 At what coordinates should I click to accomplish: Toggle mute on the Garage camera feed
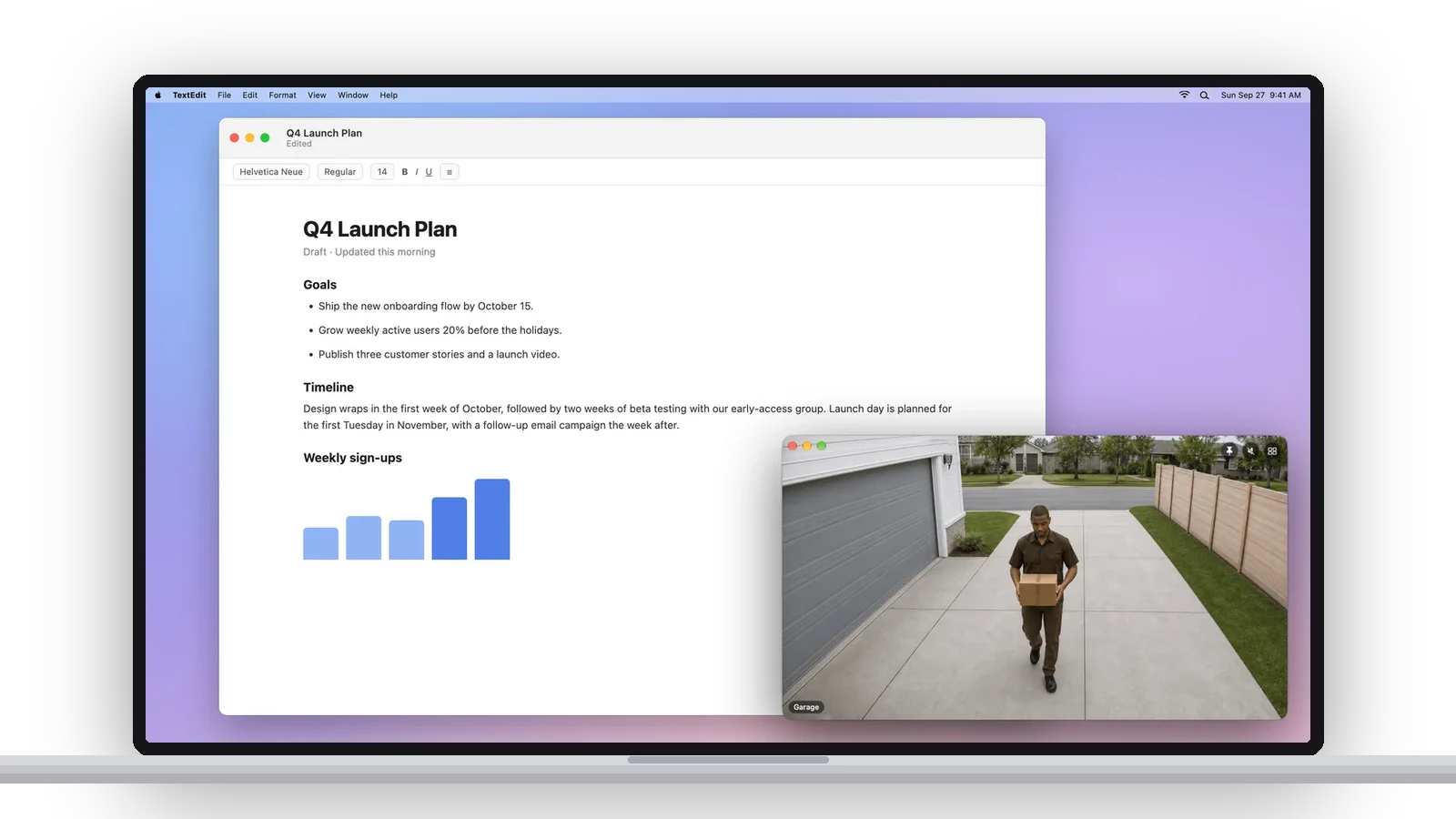(x=1250, y=450)
